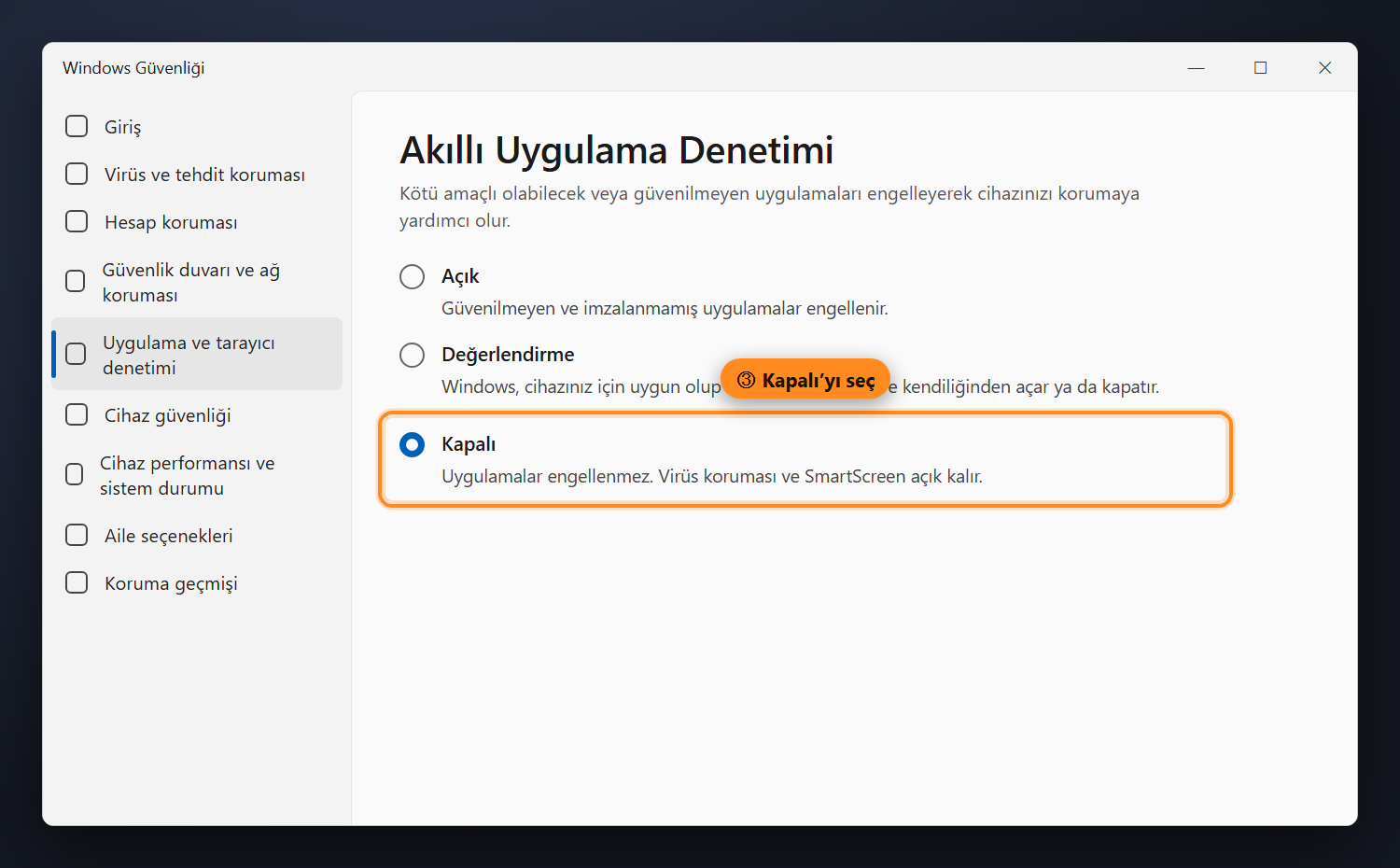Screen dimensions: 1400x868
Task: Select Uygulama ve tarayıcı denetimi
Action: click(197, 354)
